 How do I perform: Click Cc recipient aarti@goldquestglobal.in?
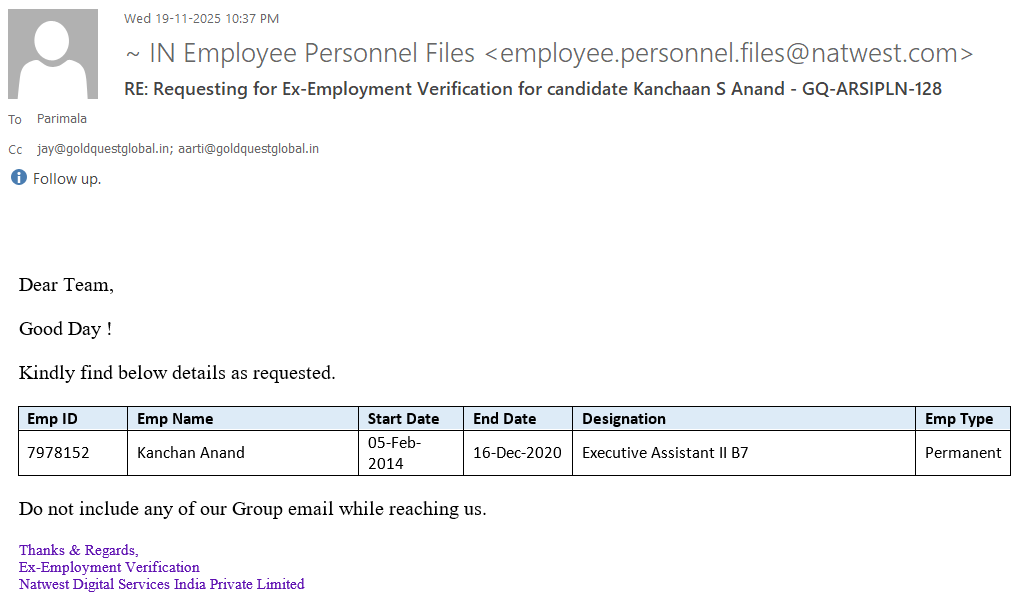coord(248,149)
